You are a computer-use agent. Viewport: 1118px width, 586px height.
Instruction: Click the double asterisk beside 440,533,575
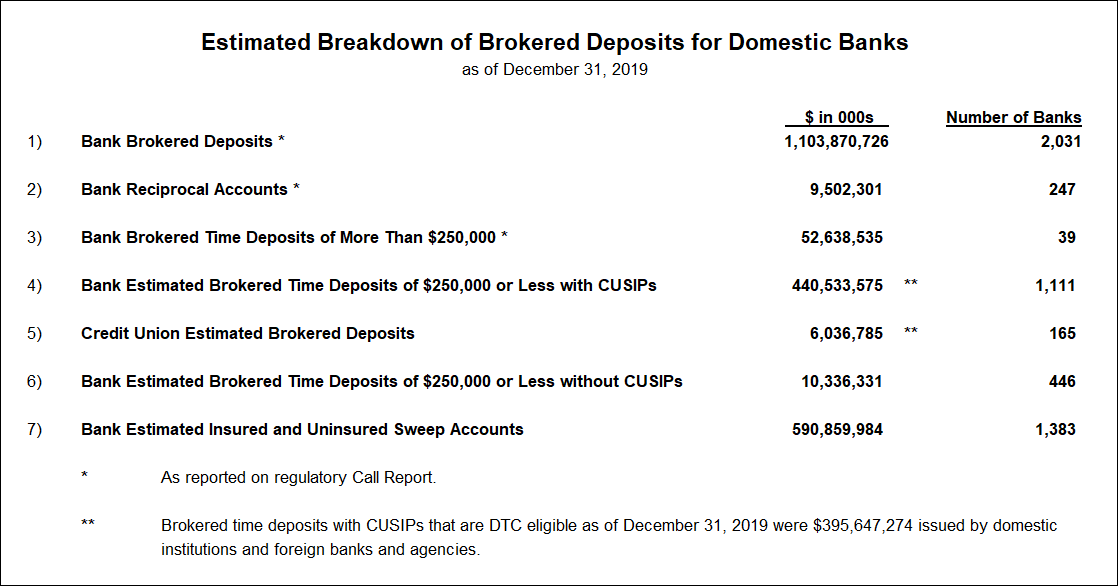click(911, 283)
